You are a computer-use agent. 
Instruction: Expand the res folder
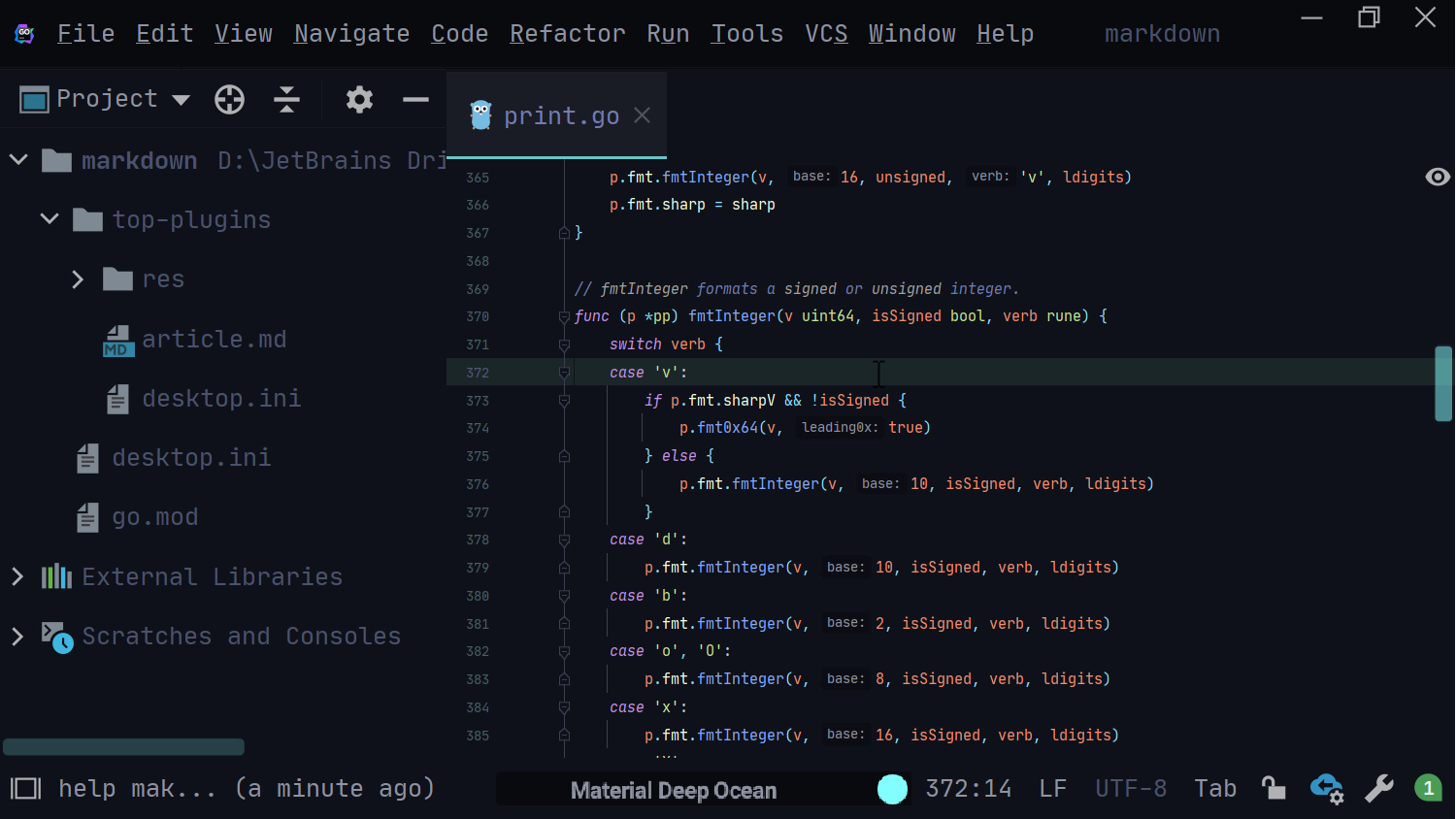[78, 279]
